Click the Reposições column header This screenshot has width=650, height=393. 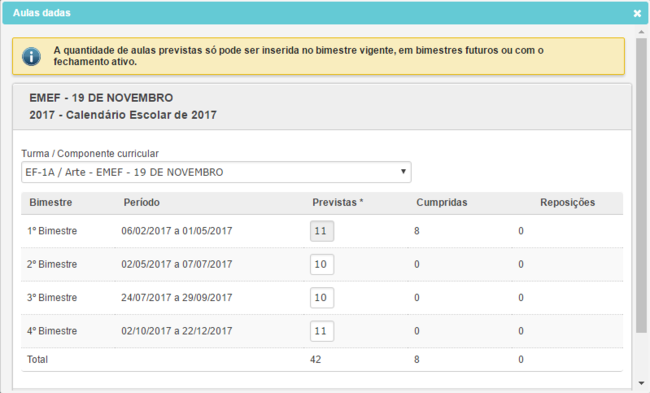(568, 202)
